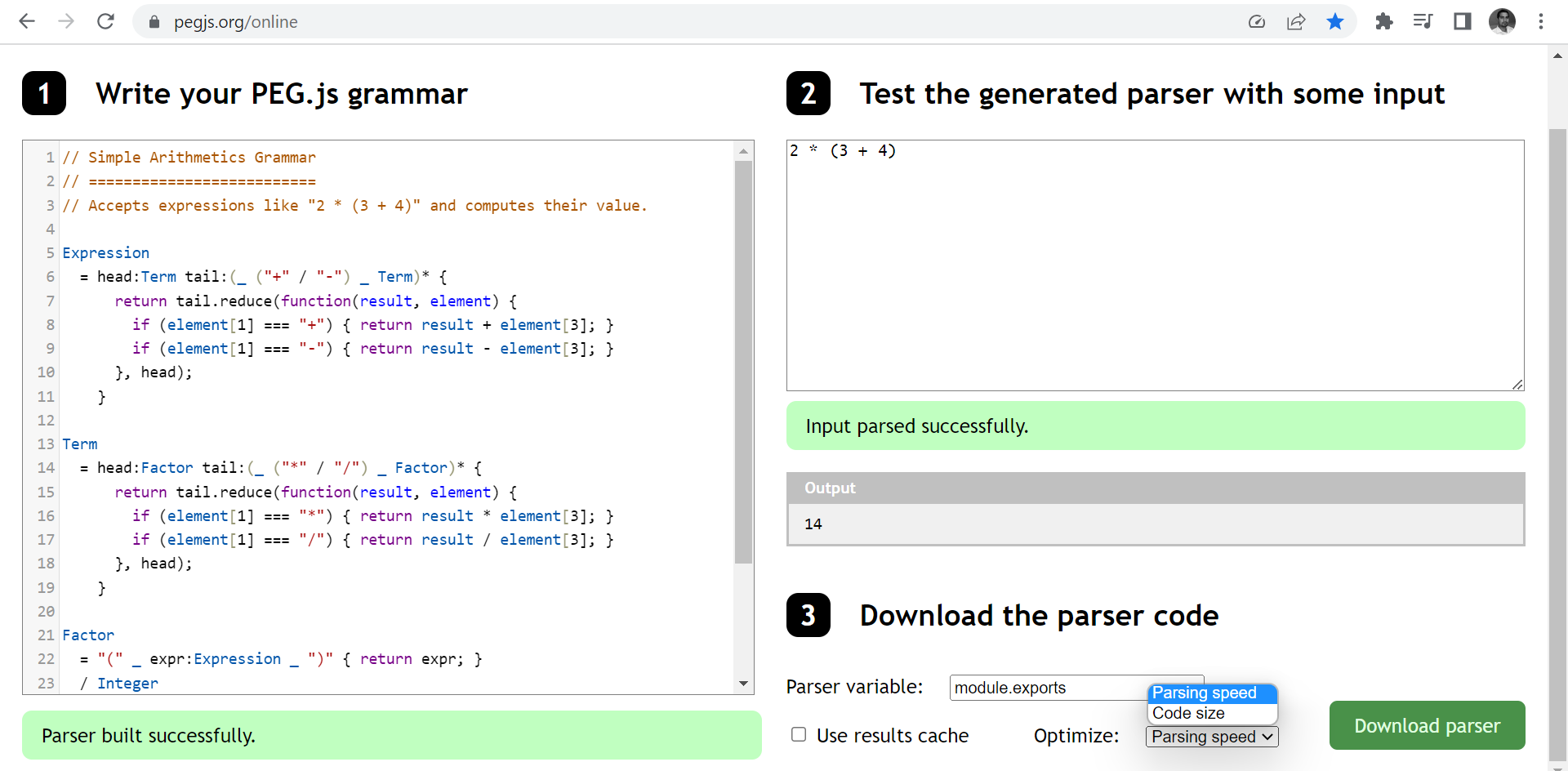Open the media control icon
Image resolution: width=1568 pixels, height=771 pixels.
point(1423,22)
